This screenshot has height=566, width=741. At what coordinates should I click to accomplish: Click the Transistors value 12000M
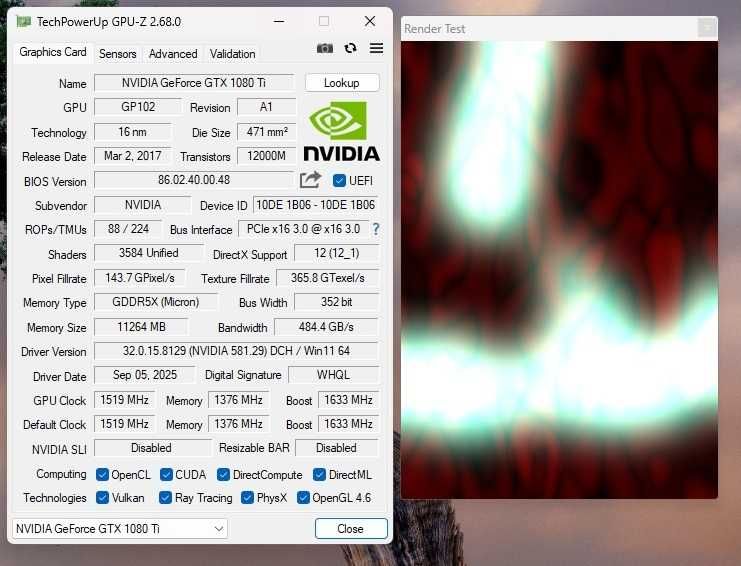point(267,156)
